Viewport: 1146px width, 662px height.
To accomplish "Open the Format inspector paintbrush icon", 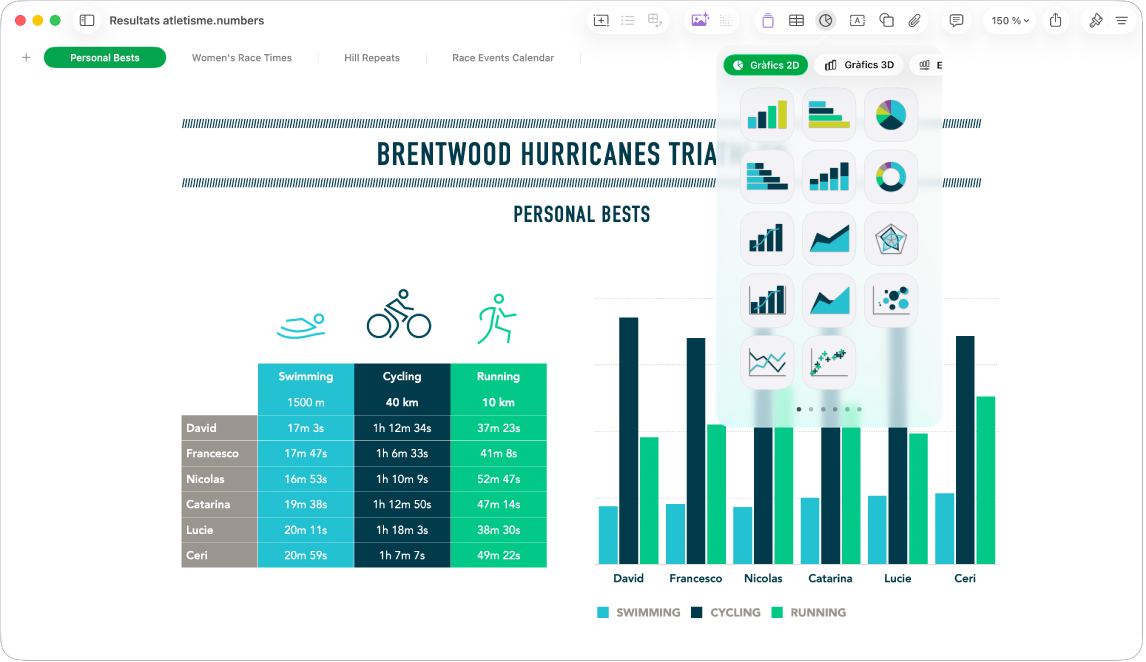I will pos(1096,20).
